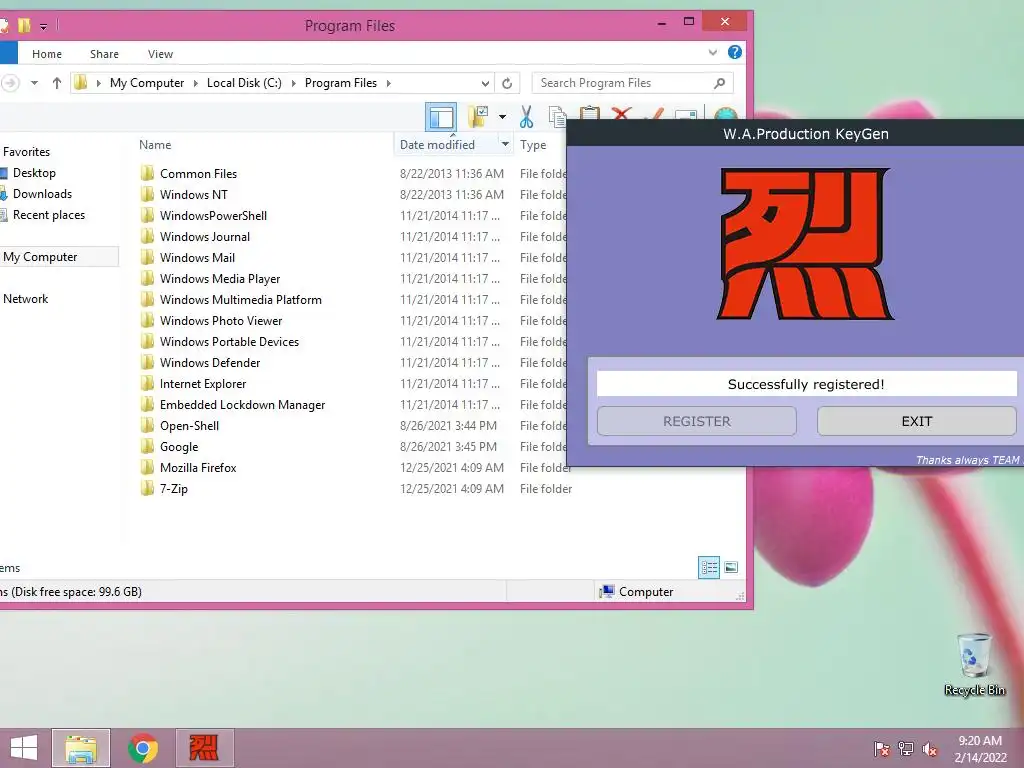This screenshot has height=768, width=1024.
Task: Open the Home ribbon tab
Action: tap(47, 54)
